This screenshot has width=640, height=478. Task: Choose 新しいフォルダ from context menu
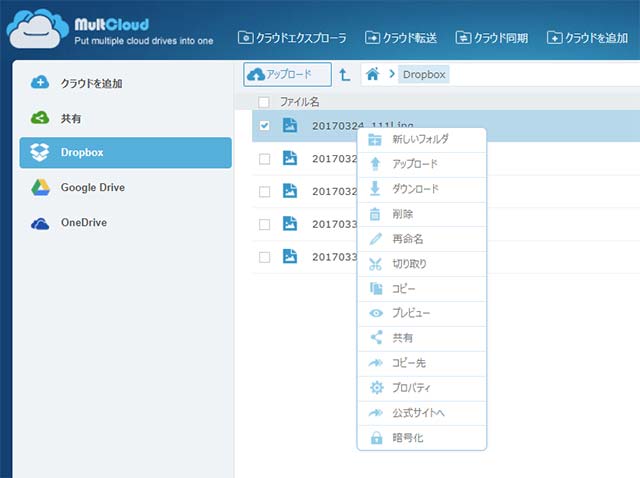422,140
